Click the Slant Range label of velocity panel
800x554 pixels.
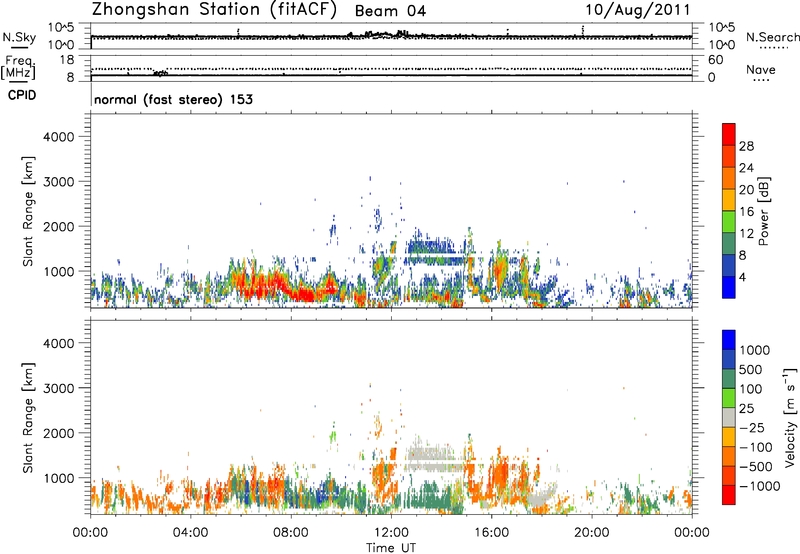pos(28,418)
